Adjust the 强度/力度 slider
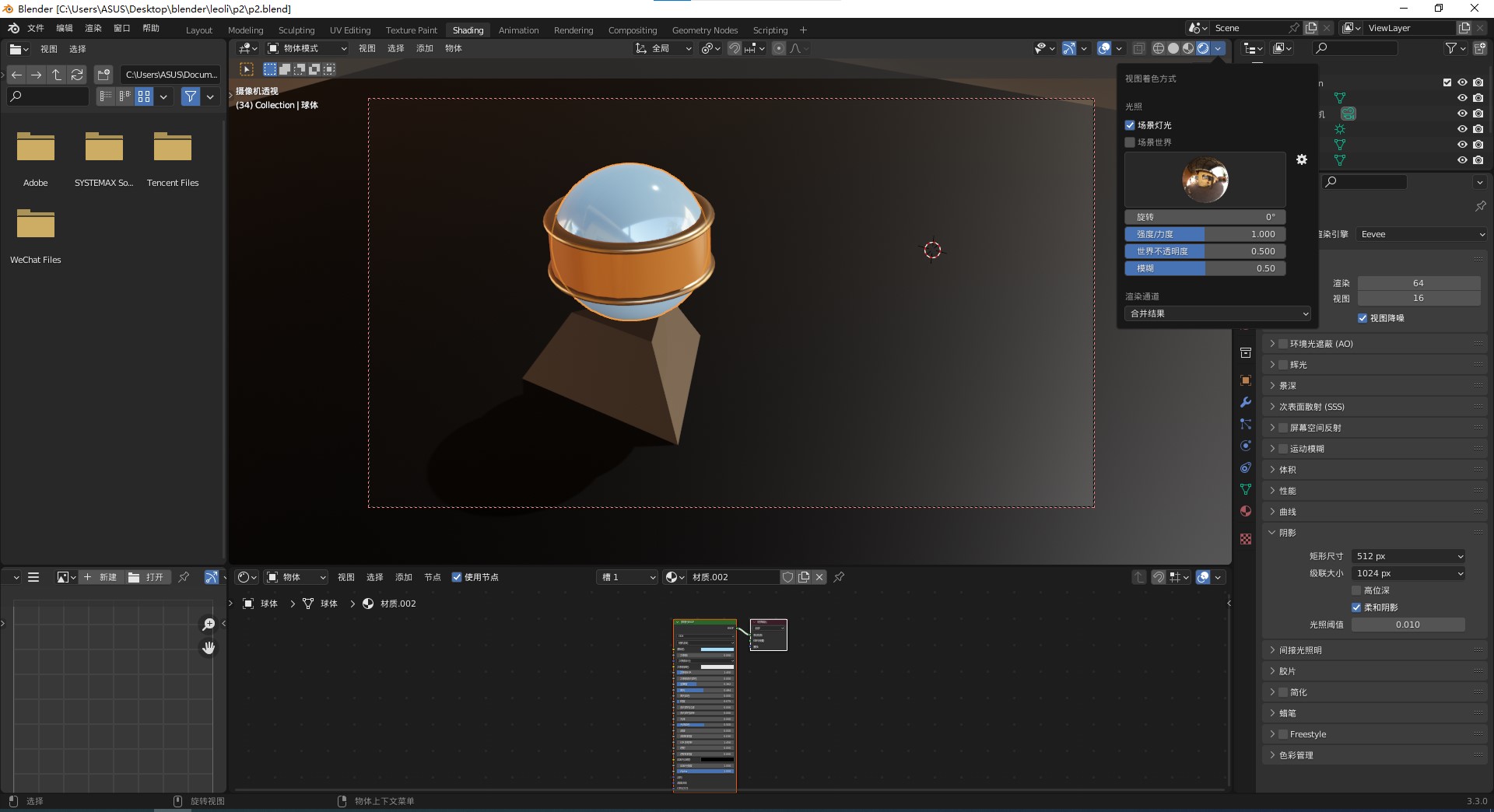Screen dimensions: 1494x812 1205,234
